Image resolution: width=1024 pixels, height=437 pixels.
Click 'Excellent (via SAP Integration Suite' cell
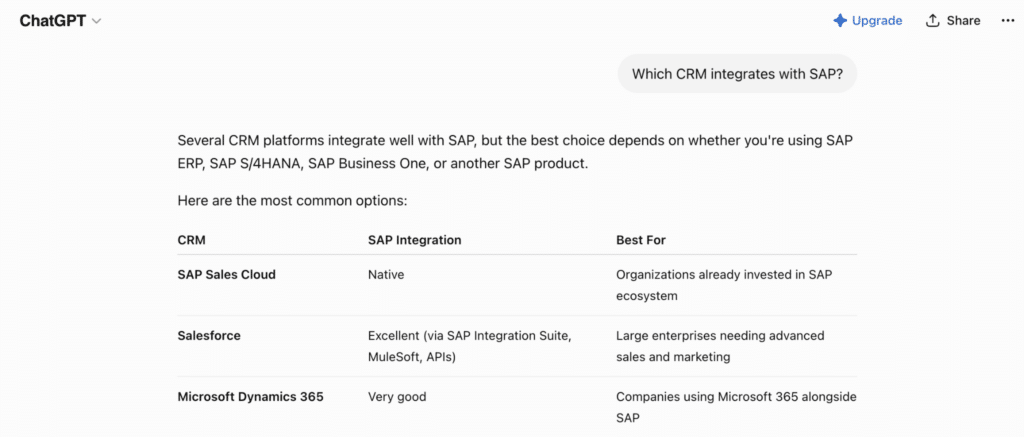(470, 346)
